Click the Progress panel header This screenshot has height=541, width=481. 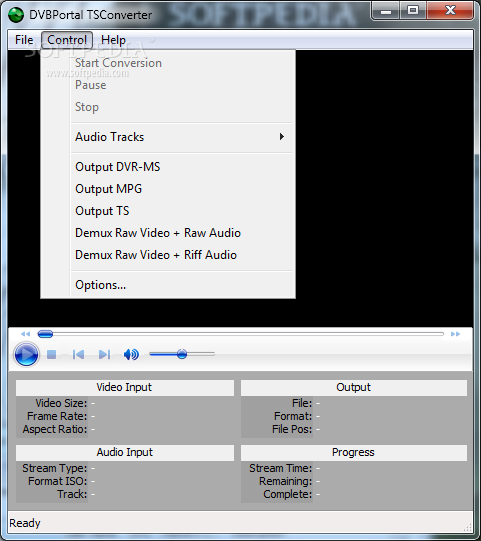coord(354,452)
